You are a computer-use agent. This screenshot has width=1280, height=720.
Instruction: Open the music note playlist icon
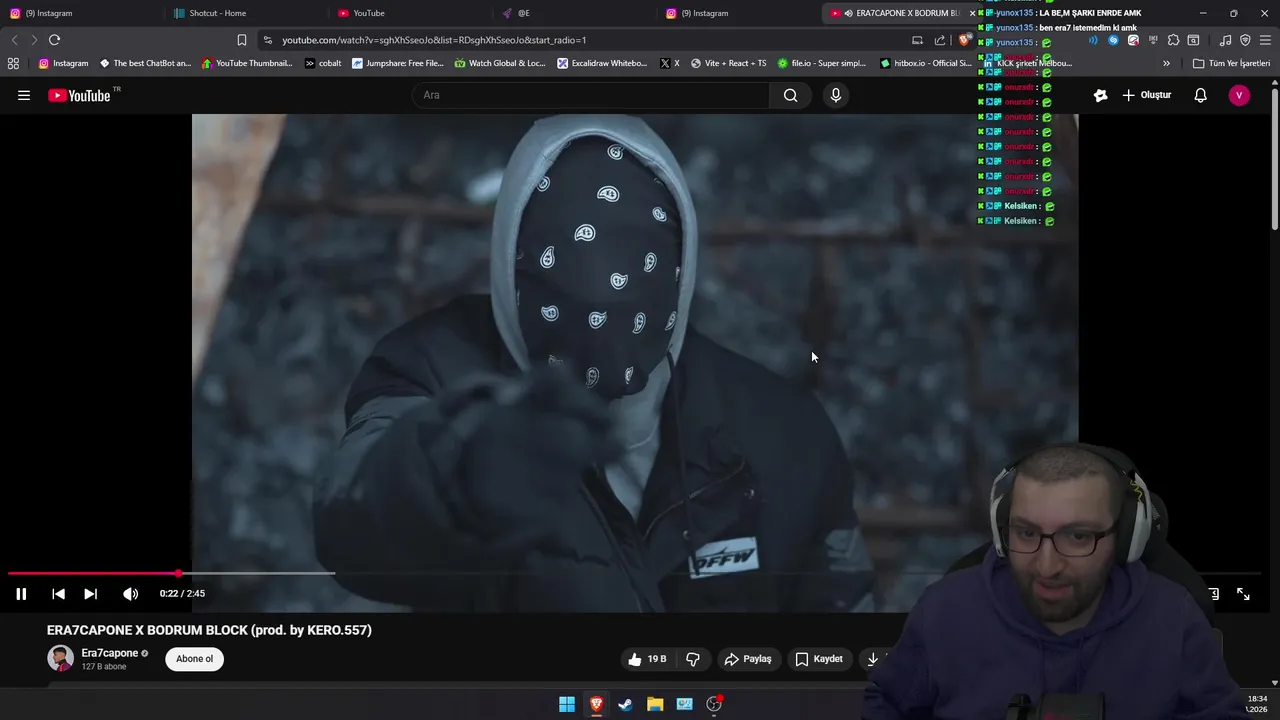(1225, 40)
